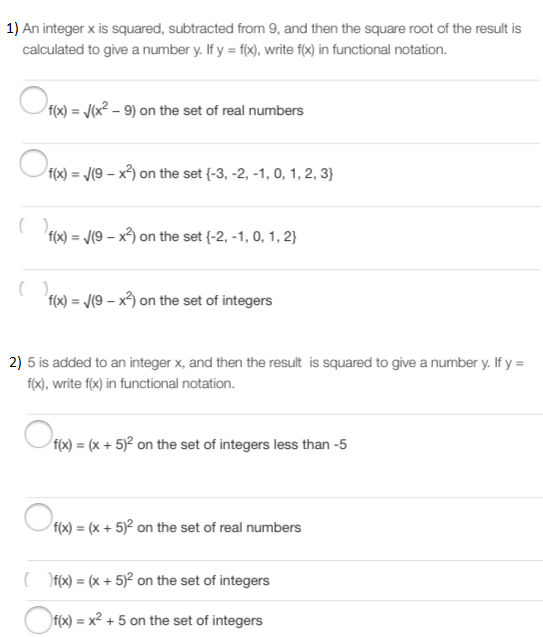
Task: Pick radio for set {-2, -1, 0, 1, 2}
Action: tap(34, 226)
